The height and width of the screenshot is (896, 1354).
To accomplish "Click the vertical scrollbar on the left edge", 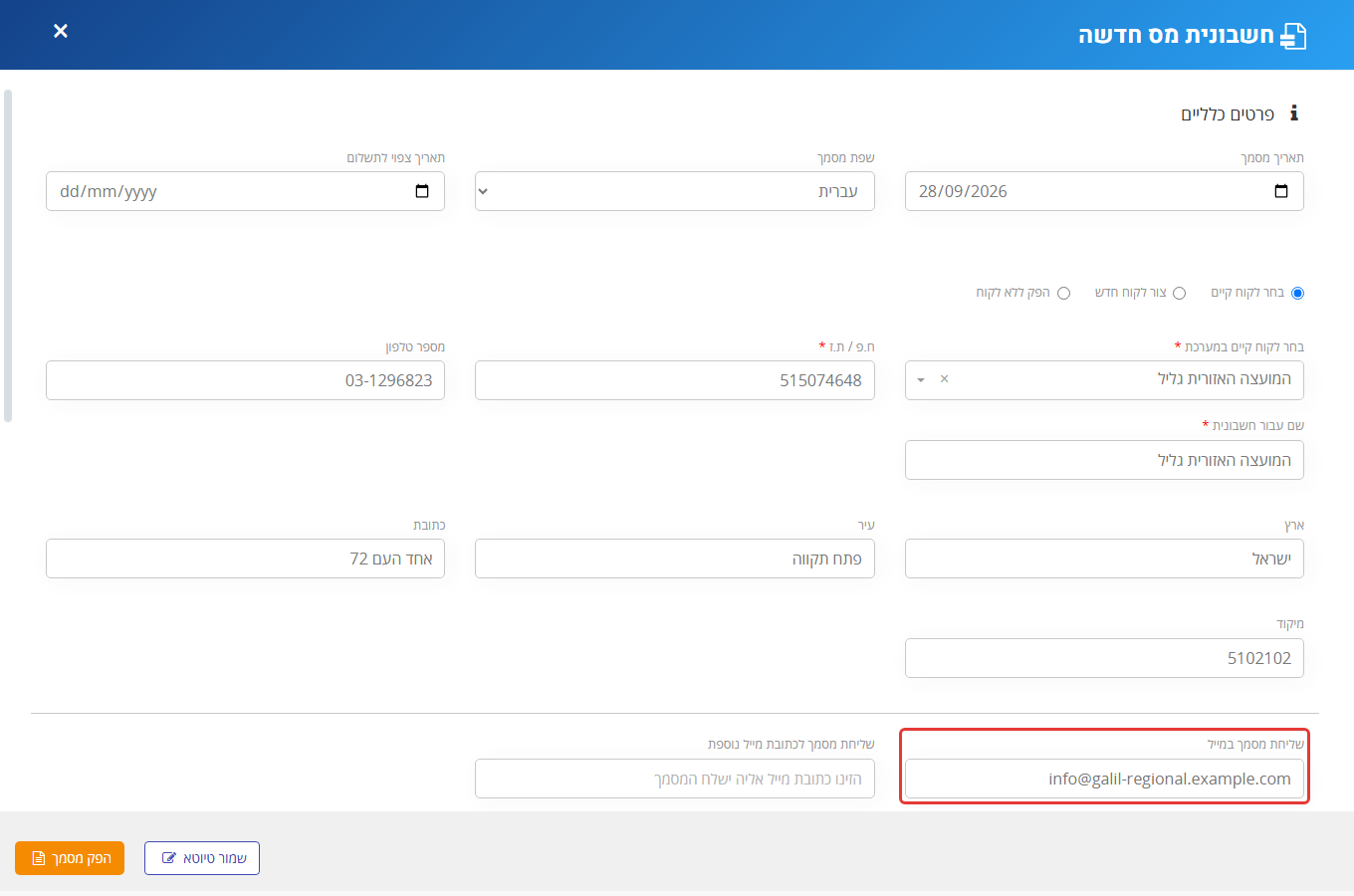I will [8, 256].
